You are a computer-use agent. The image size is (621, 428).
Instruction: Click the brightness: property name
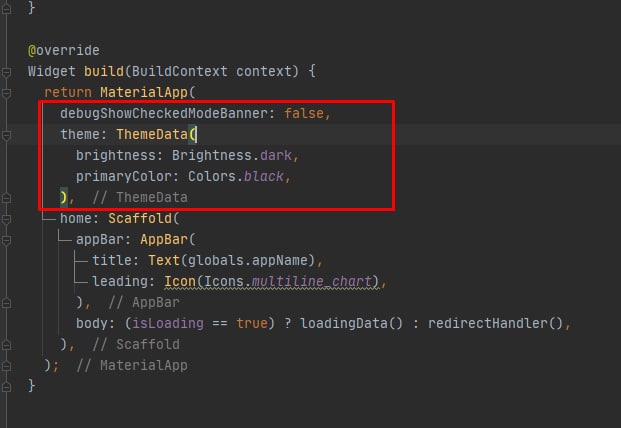tap(120, 156)
